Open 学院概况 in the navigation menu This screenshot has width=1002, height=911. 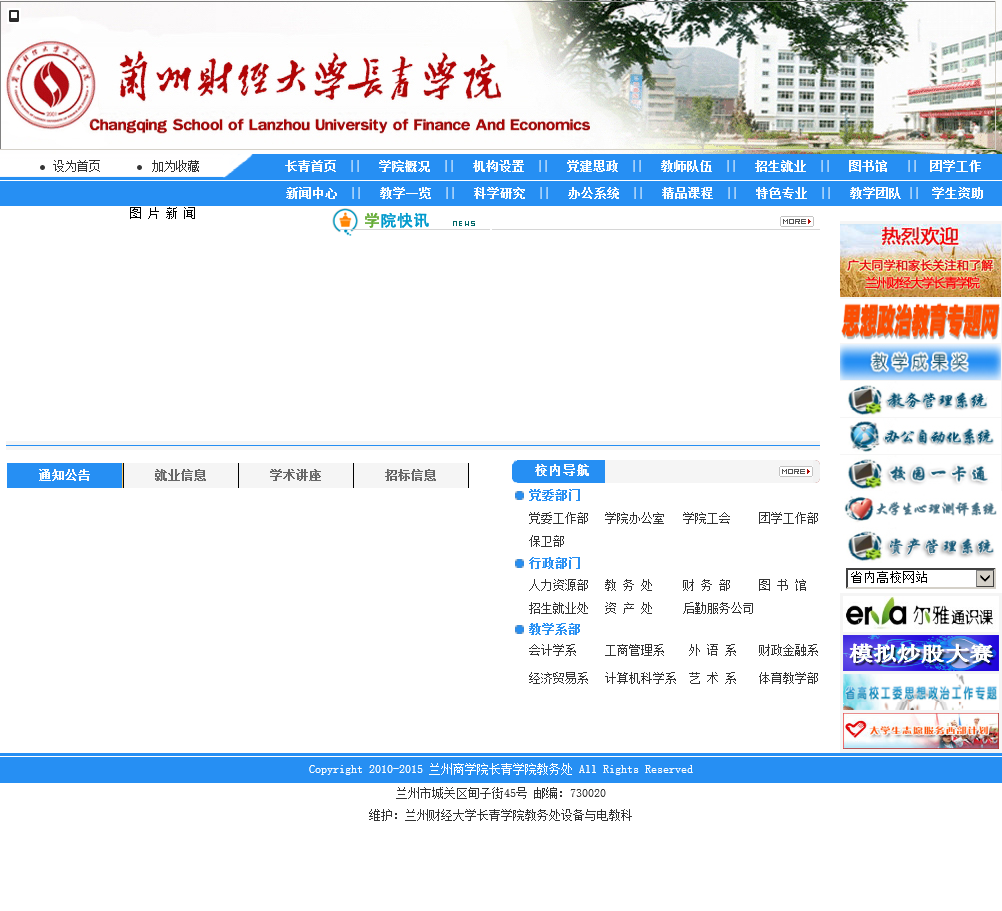[404, 167]
